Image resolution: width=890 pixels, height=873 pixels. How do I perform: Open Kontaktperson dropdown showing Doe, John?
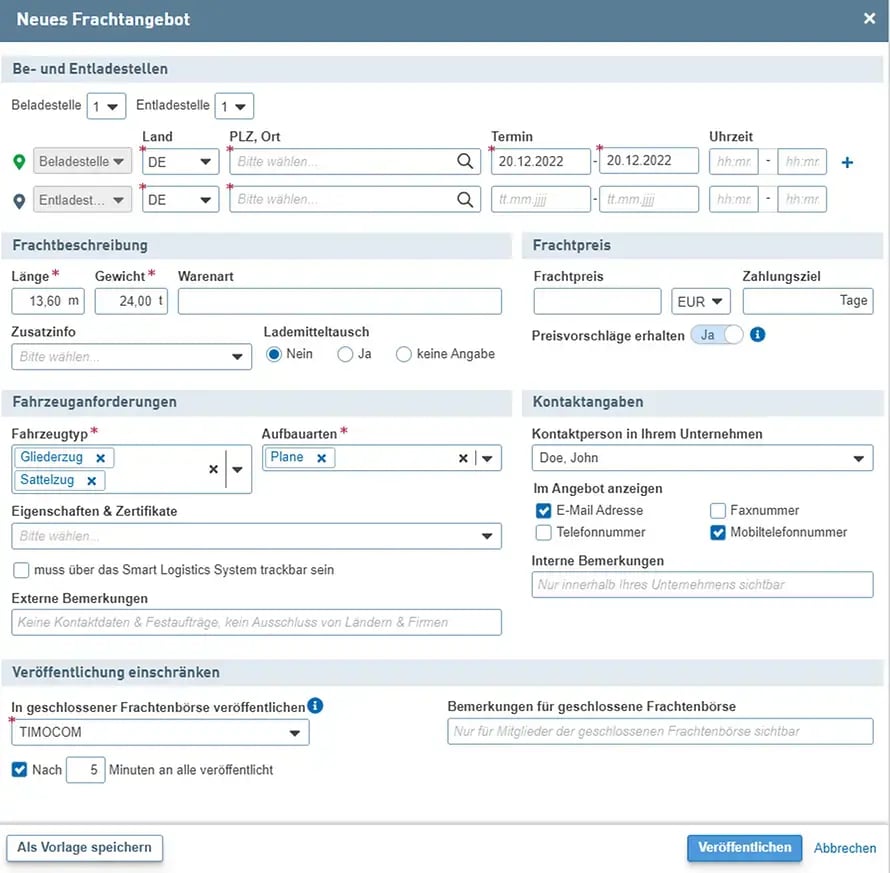[x=702, y=458]
